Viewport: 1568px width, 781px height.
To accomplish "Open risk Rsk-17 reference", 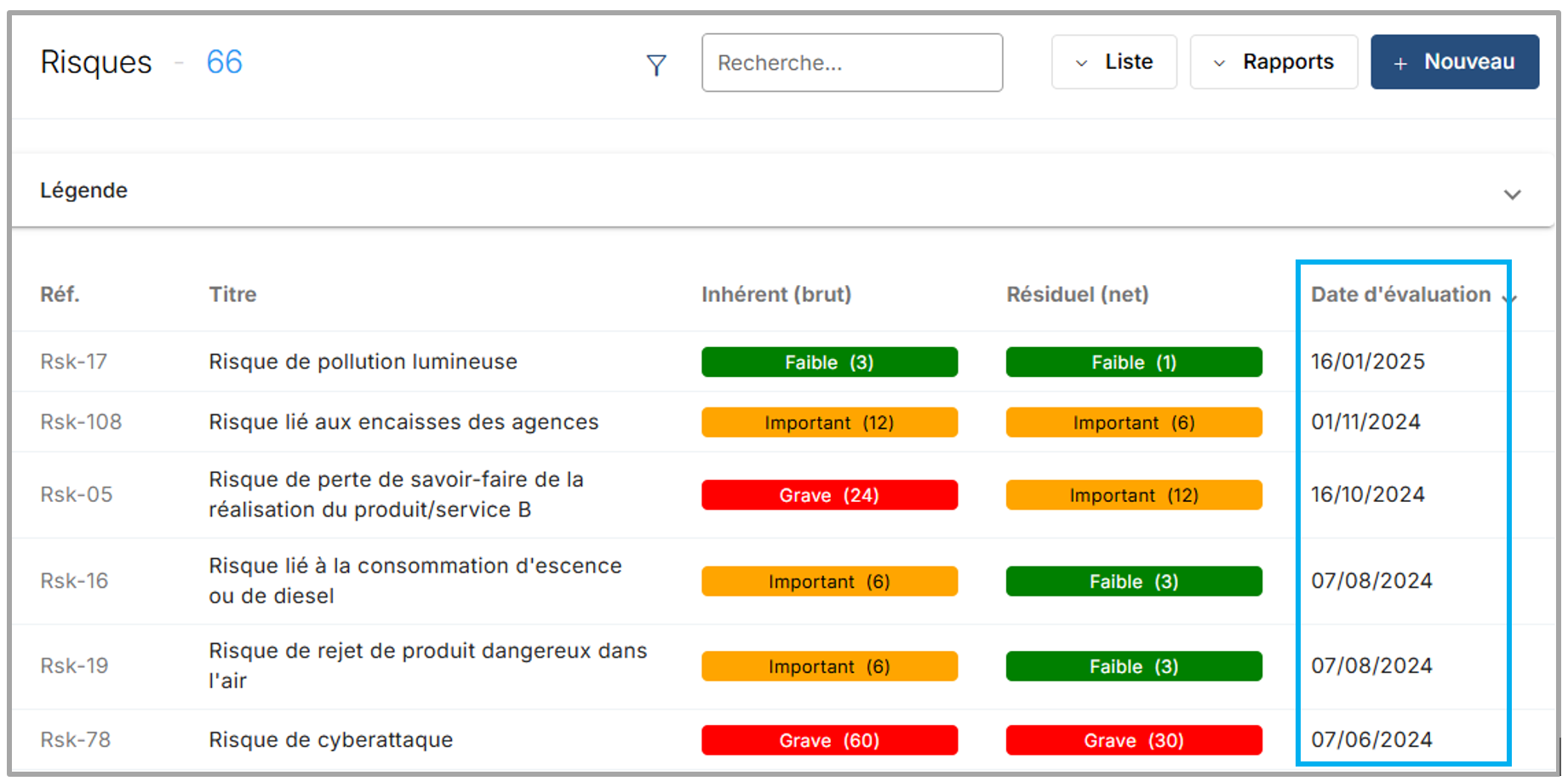I will pyautogui.click(x=73, y=362).
